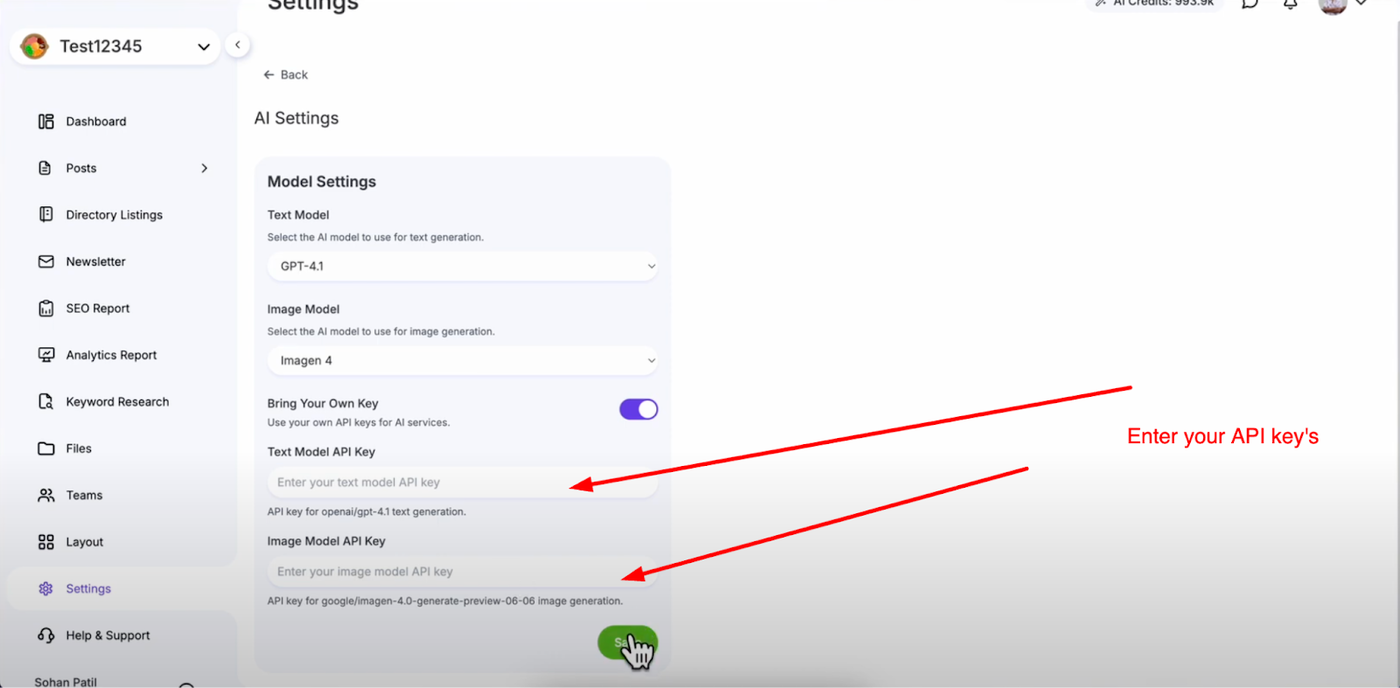Open Layout from the sidebar menu
Viewport: 1400px width, 688px height.
click(x=84, y=542)
